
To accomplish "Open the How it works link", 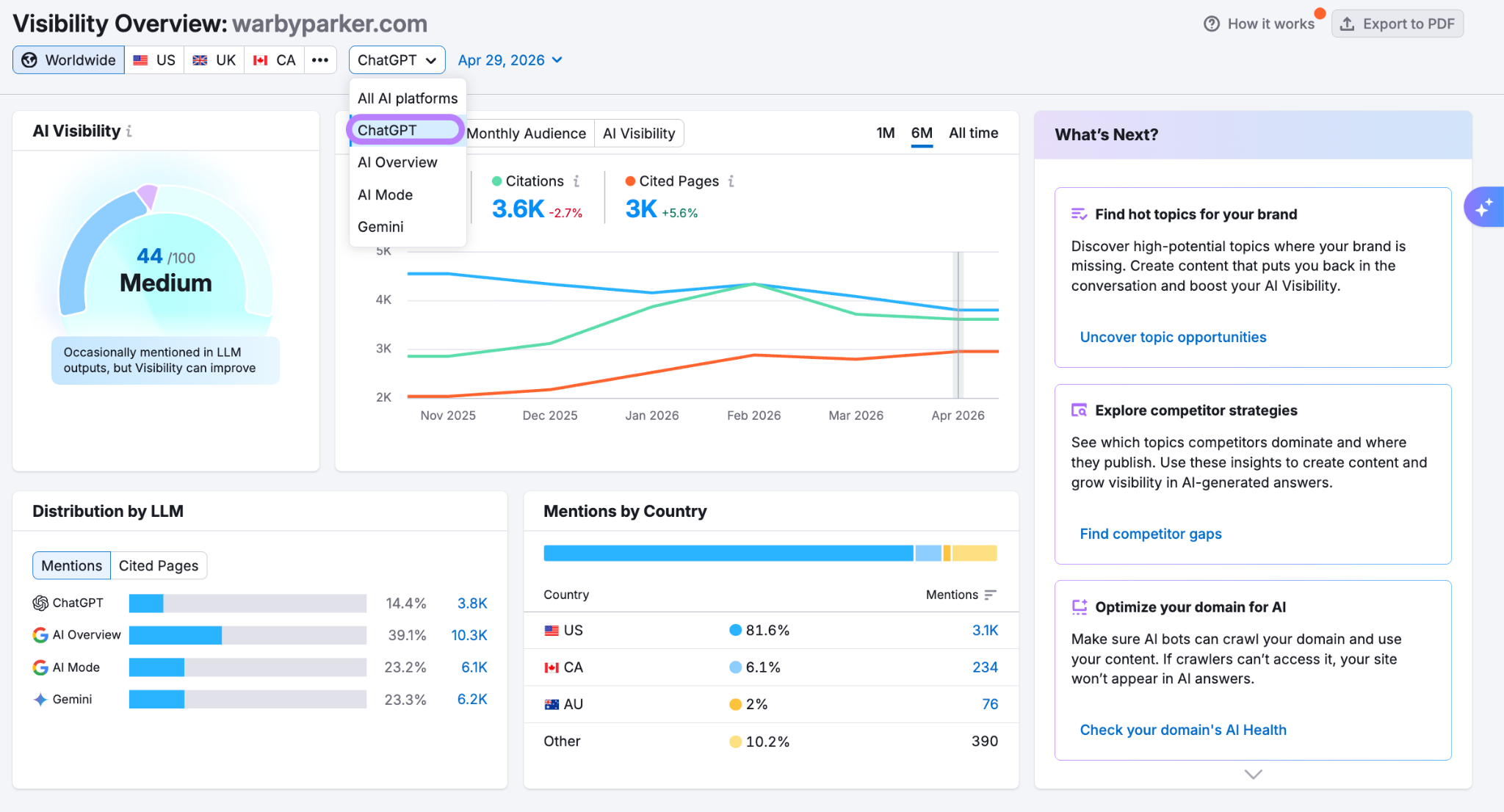I will click(1259, 23).
